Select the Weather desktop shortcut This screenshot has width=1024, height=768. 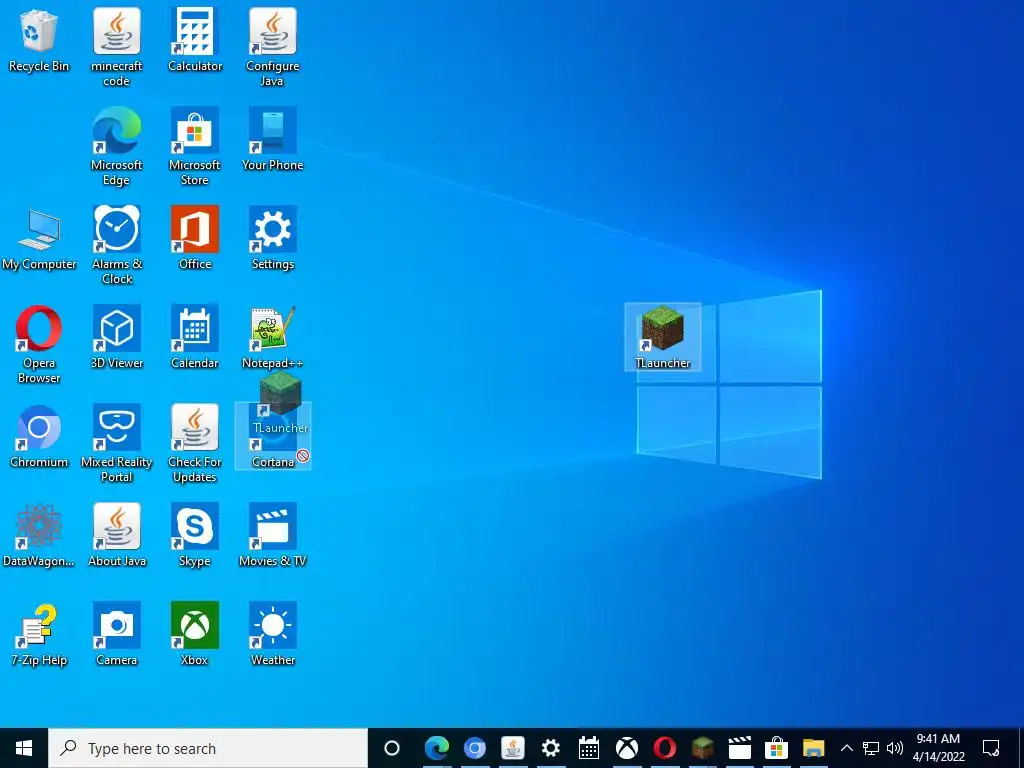pyautogui.click(x=272, y=635)
